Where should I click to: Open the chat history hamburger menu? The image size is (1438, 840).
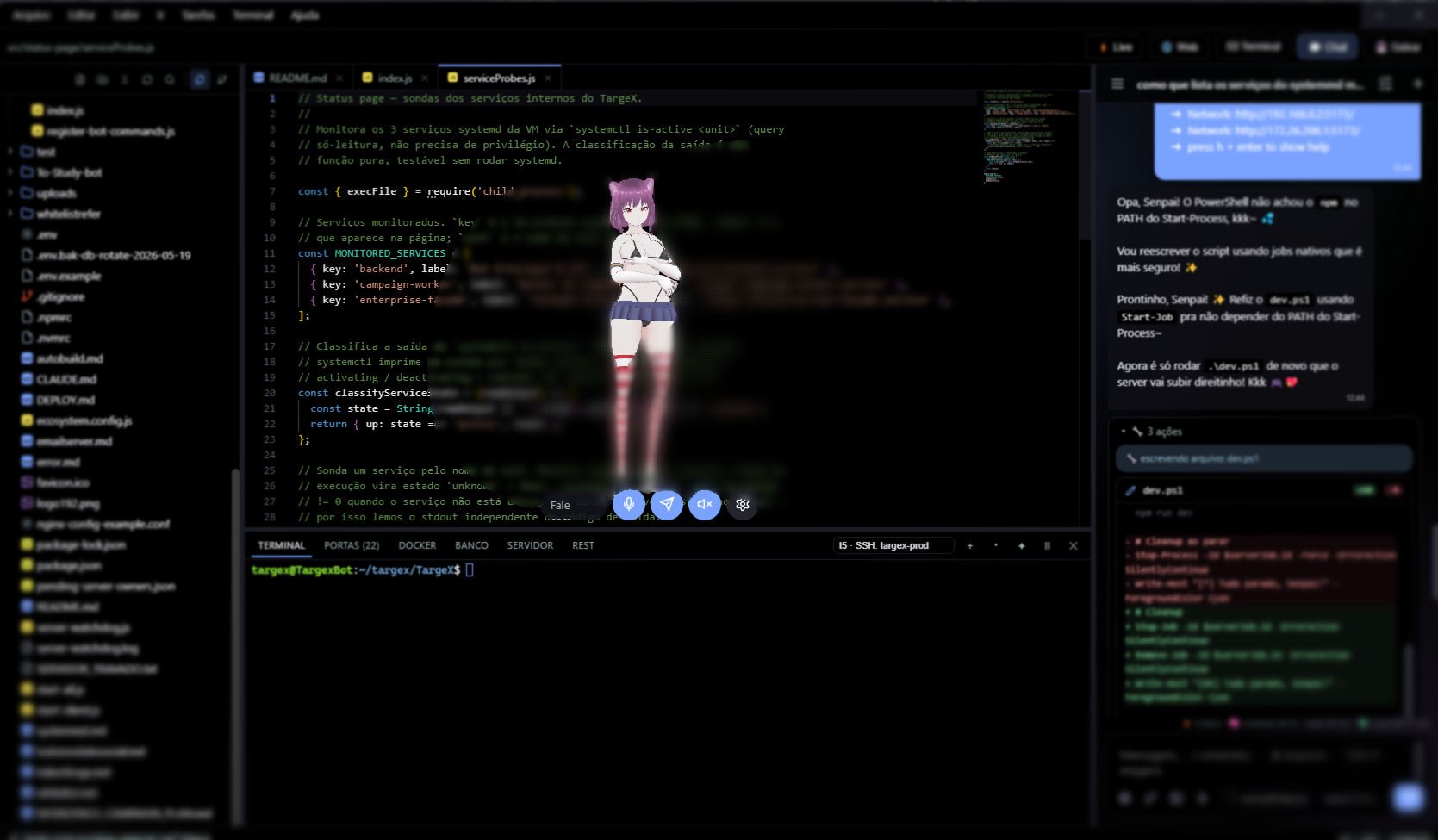point(1117,84)
